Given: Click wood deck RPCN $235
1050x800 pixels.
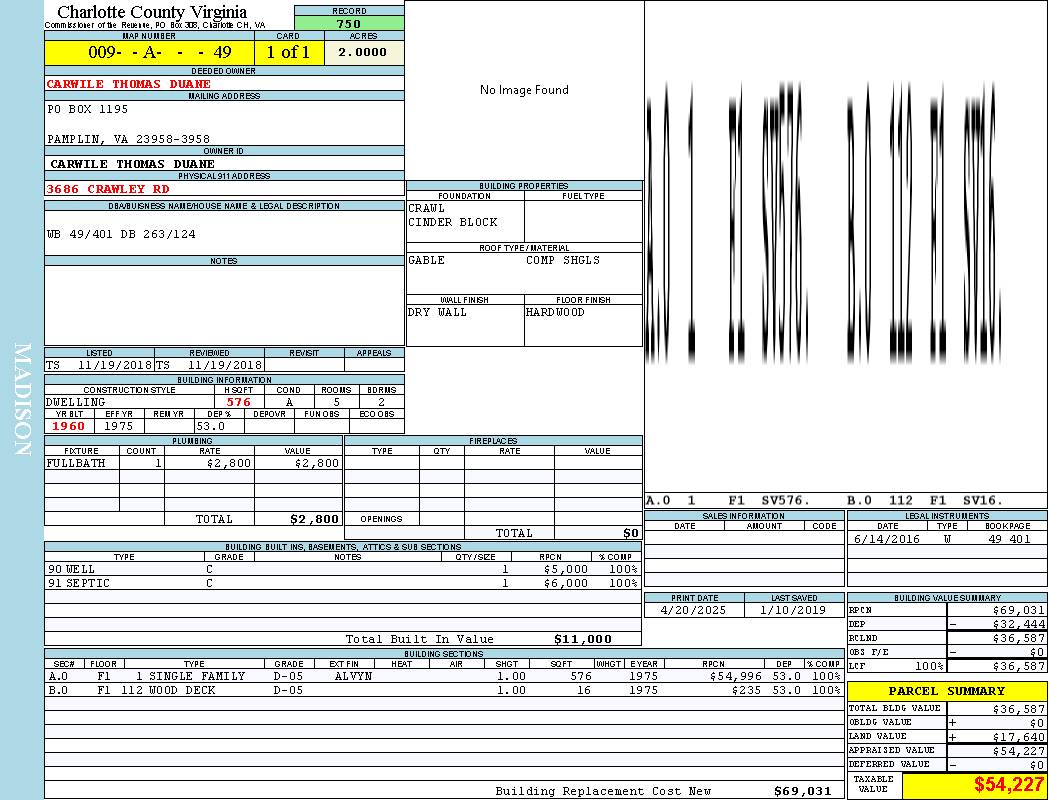Looking at the screenshot, I should [x=746, y=690].
